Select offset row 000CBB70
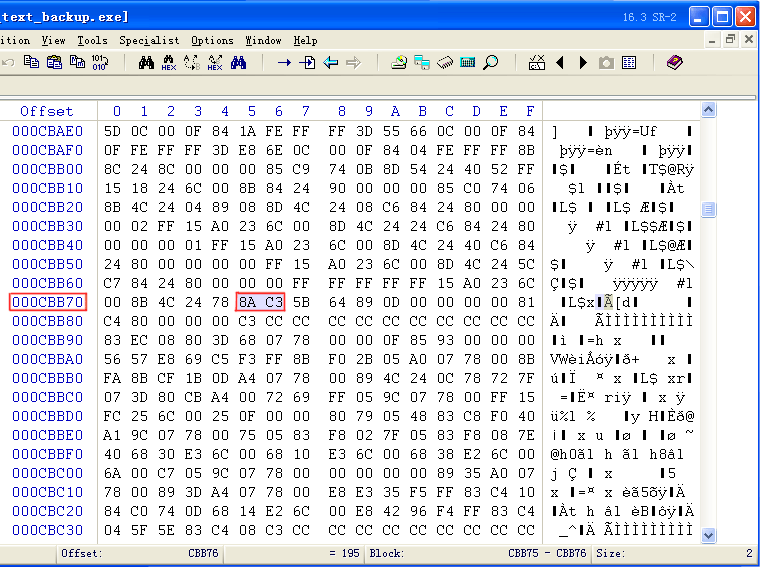Image resolution: width=760 pixels, height=567 pixels. click(x=48, y=302)
